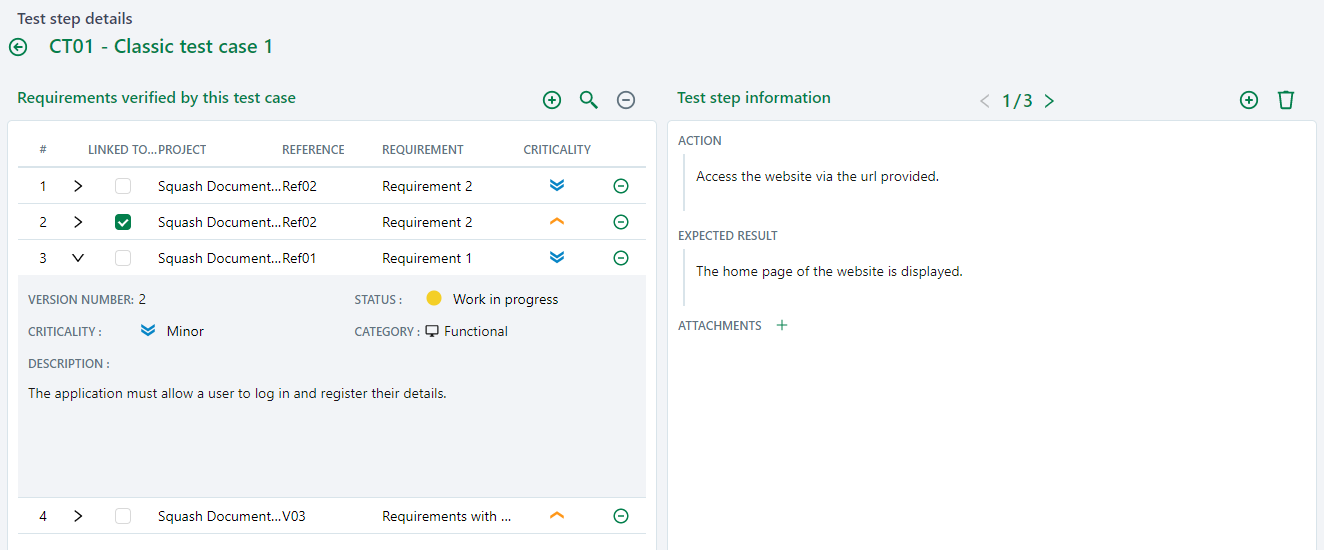Screen dimensions: 1324x550
Task: Add a new test step with plus icon
Action: point(1249,100)
